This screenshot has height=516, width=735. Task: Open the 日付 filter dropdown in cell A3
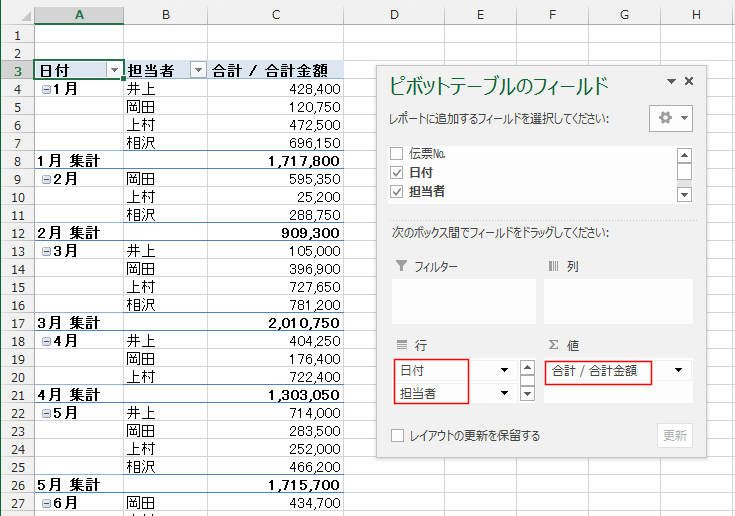[113, 70]
